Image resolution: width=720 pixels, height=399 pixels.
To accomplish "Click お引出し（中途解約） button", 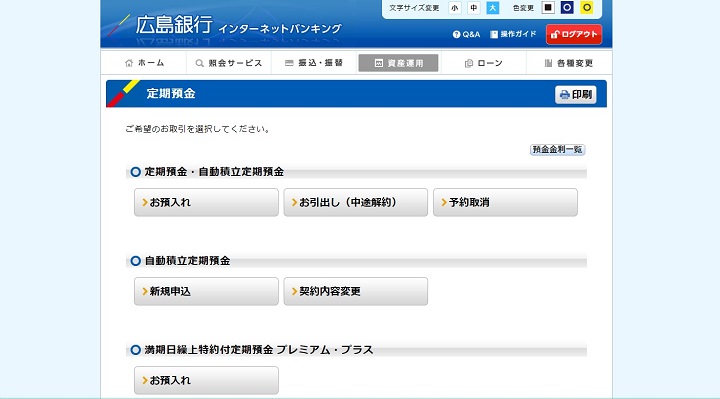I will (355, 202).
